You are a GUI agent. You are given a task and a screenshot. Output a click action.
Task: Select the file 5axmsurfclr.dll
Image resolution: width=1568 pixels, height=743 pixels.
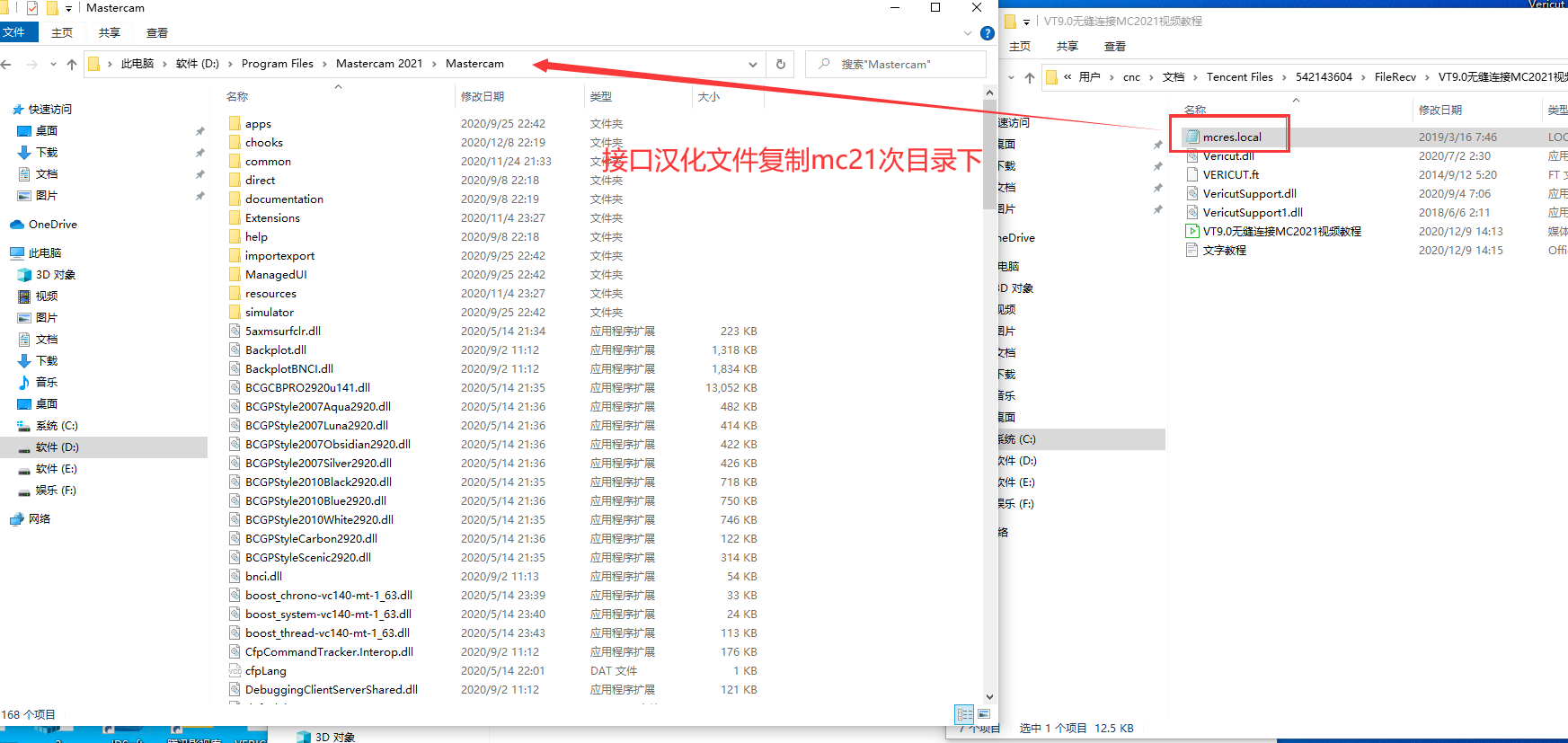coord(283,332)
